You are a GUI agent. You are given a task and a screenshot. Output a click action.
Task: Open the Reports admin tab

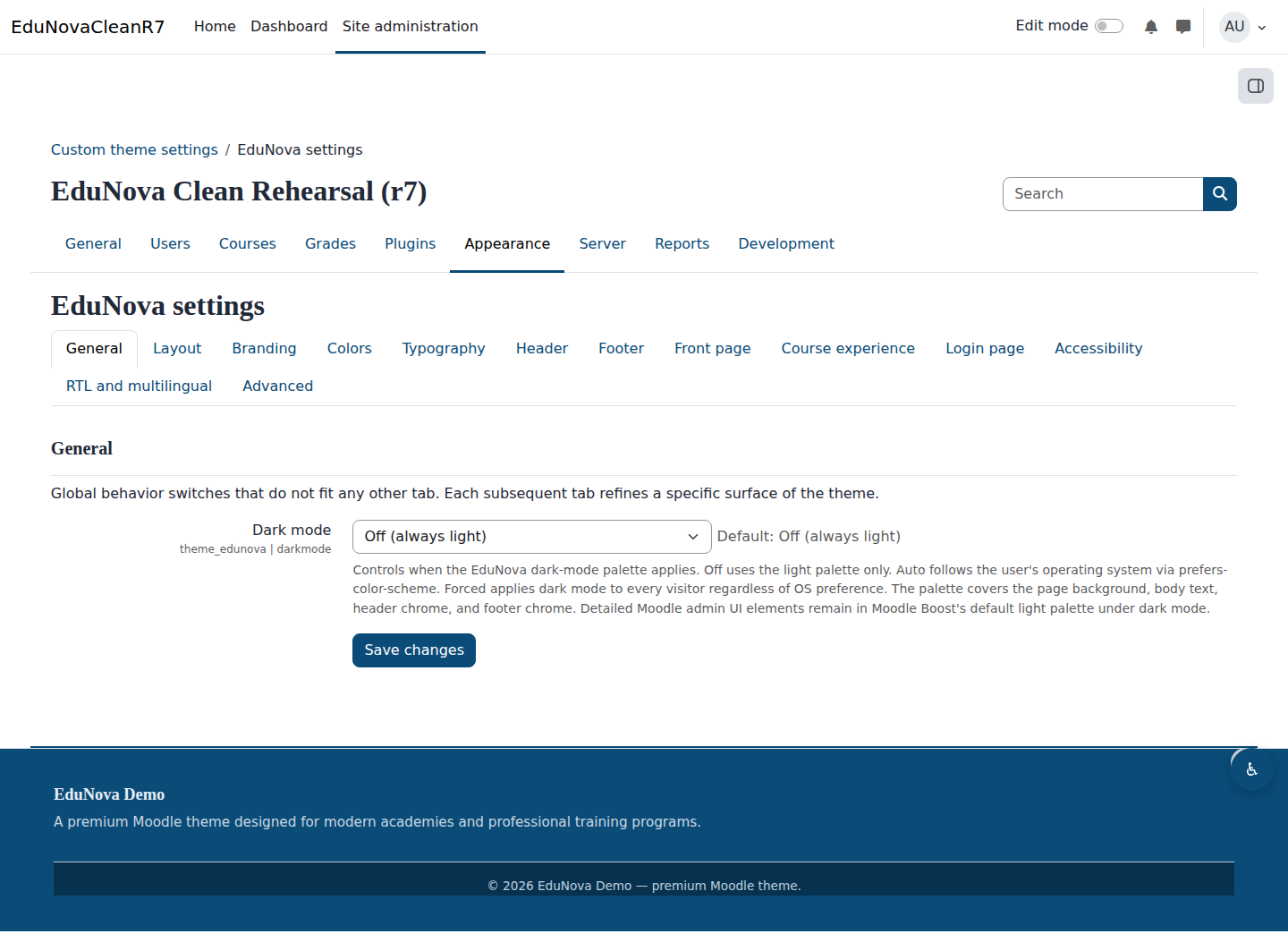[x=682, y=243]
